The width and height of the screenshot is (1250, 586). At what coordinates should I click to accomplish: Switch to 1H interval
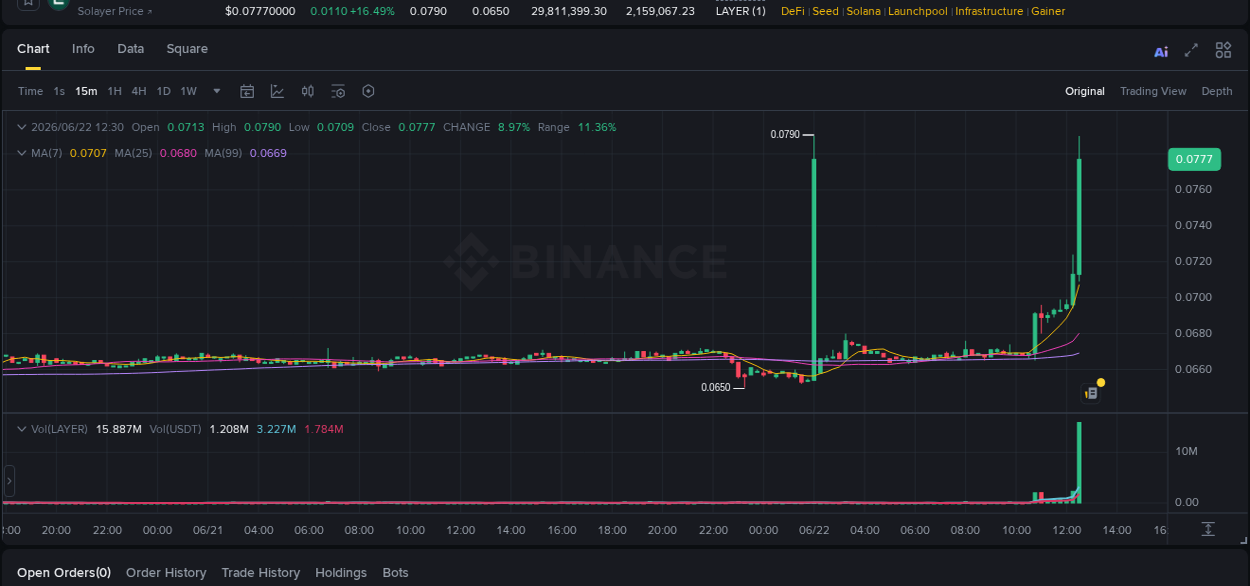114,91
